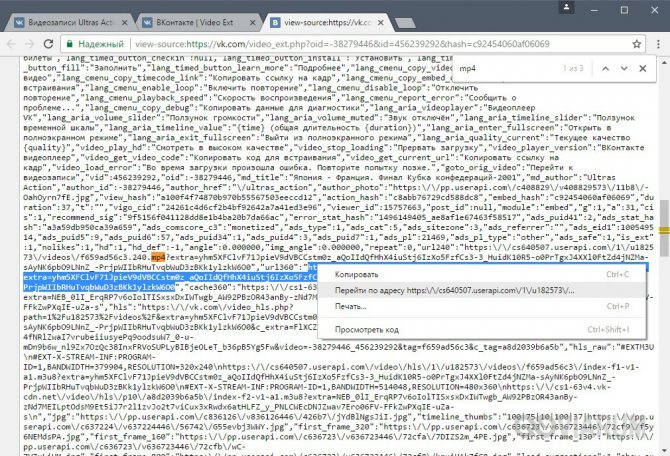Click the green secure lock icon
670x456 pixels.
[x=69, y=44]
